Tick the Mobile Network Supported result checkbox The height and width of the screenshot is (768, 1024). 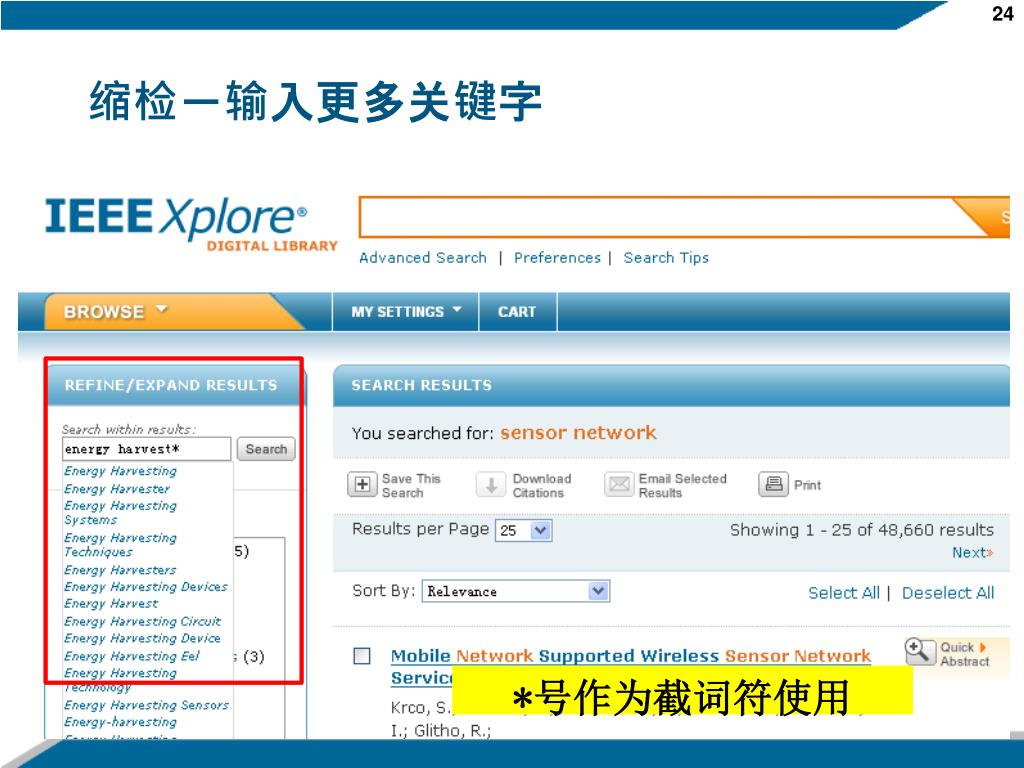tap(362, 656)
